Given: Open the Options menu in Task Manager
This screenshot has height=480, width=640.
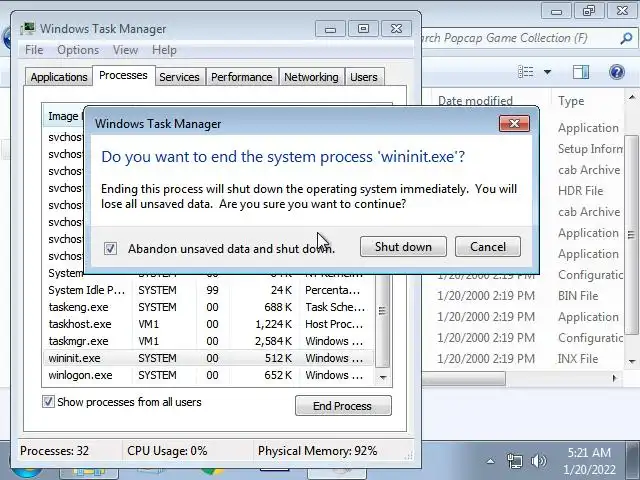Looking at the screenshot, I should click(78, 50).
